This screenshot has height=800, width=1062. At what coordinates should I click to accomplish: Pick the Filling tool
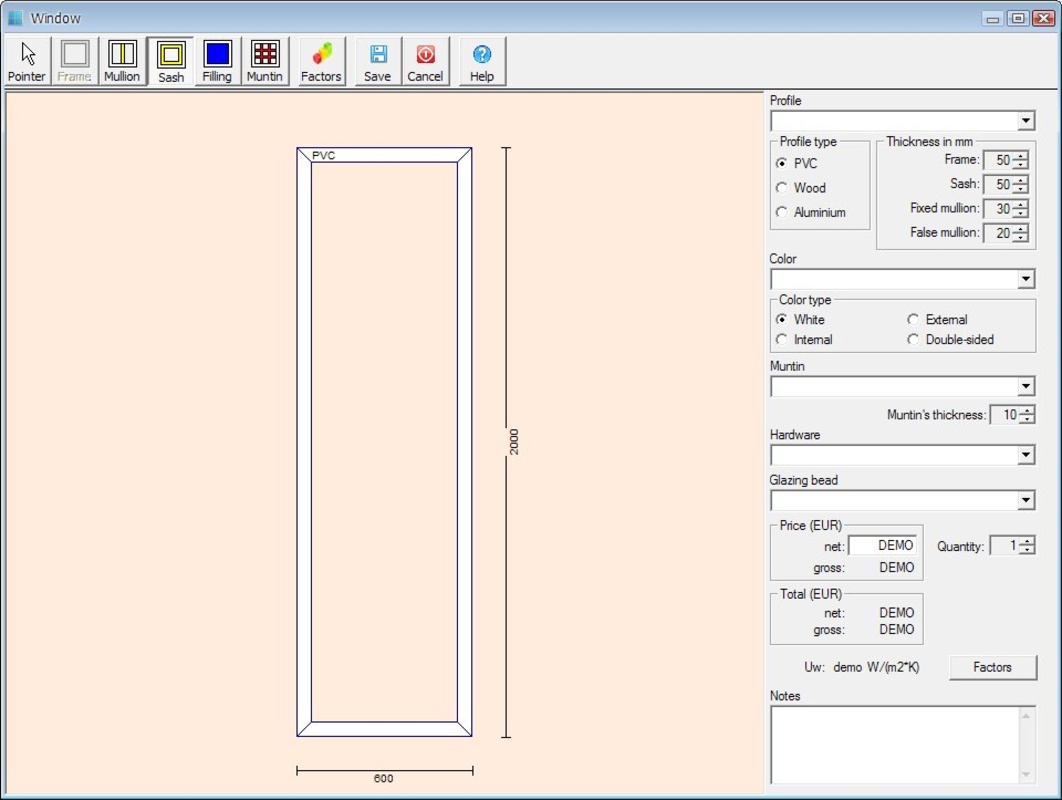[x=217, y=61]
